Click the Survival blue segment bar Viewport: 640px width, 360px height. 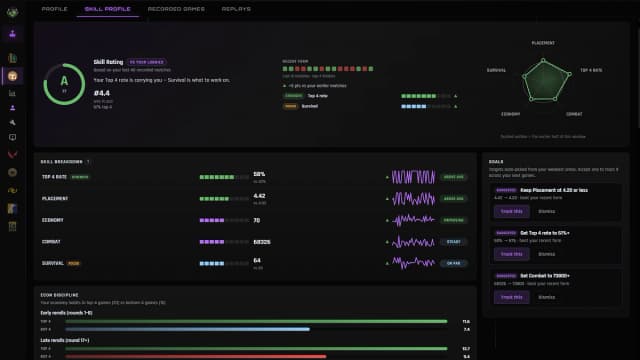coord(224,263)
